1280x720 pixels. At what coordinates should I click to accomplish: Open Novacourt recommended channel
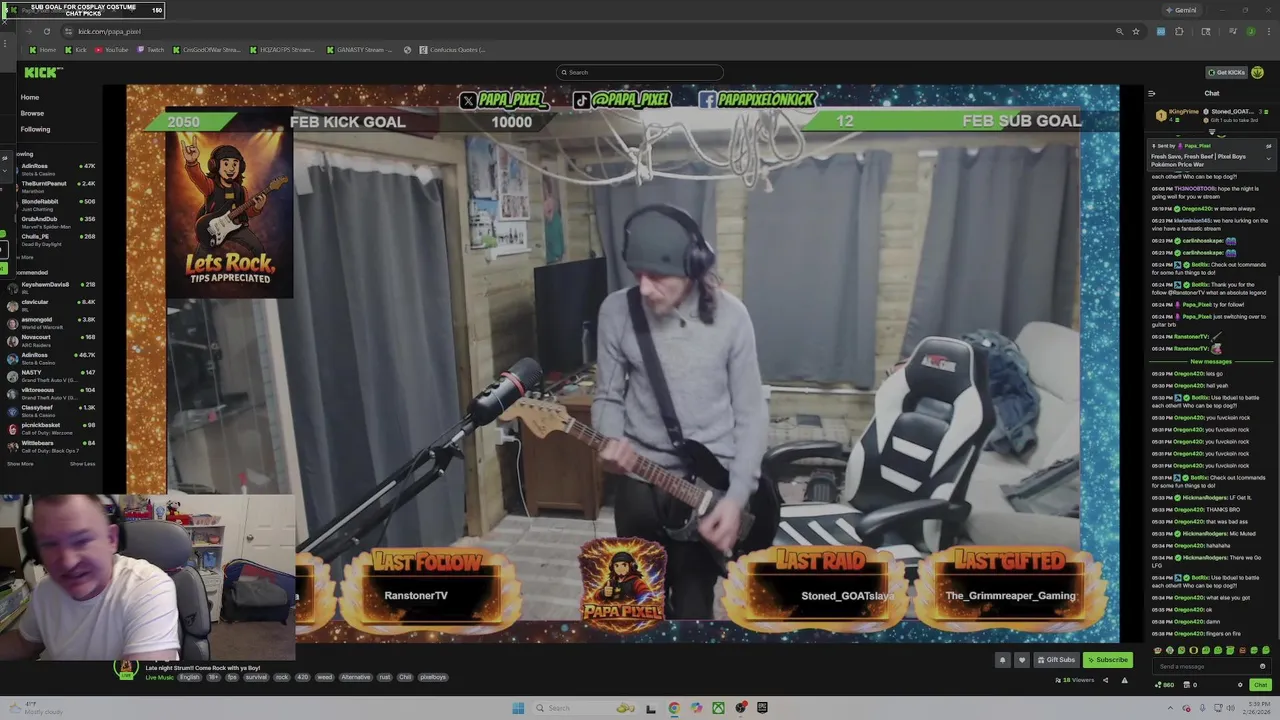tap(50, 339)
